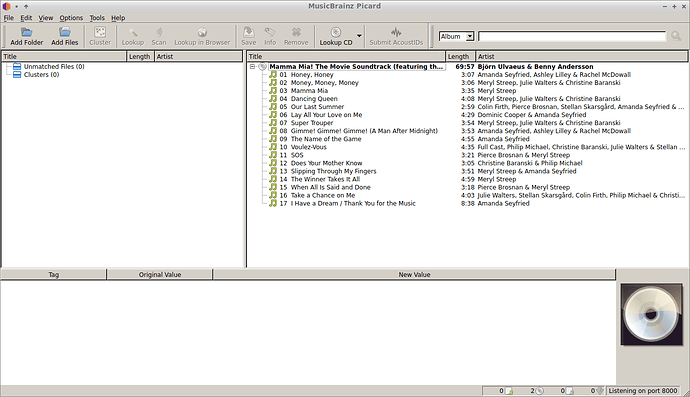Click the Cluster toolbar icon
Image resolution: width=690 pixels, height=397 pixels.
pos(100,32)
